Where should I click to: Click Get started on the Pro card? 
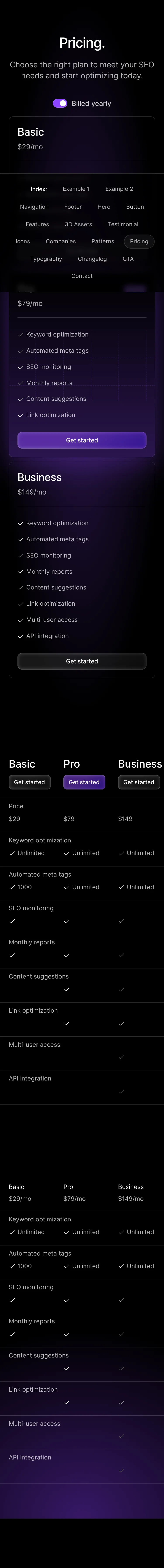click(82, 440)
